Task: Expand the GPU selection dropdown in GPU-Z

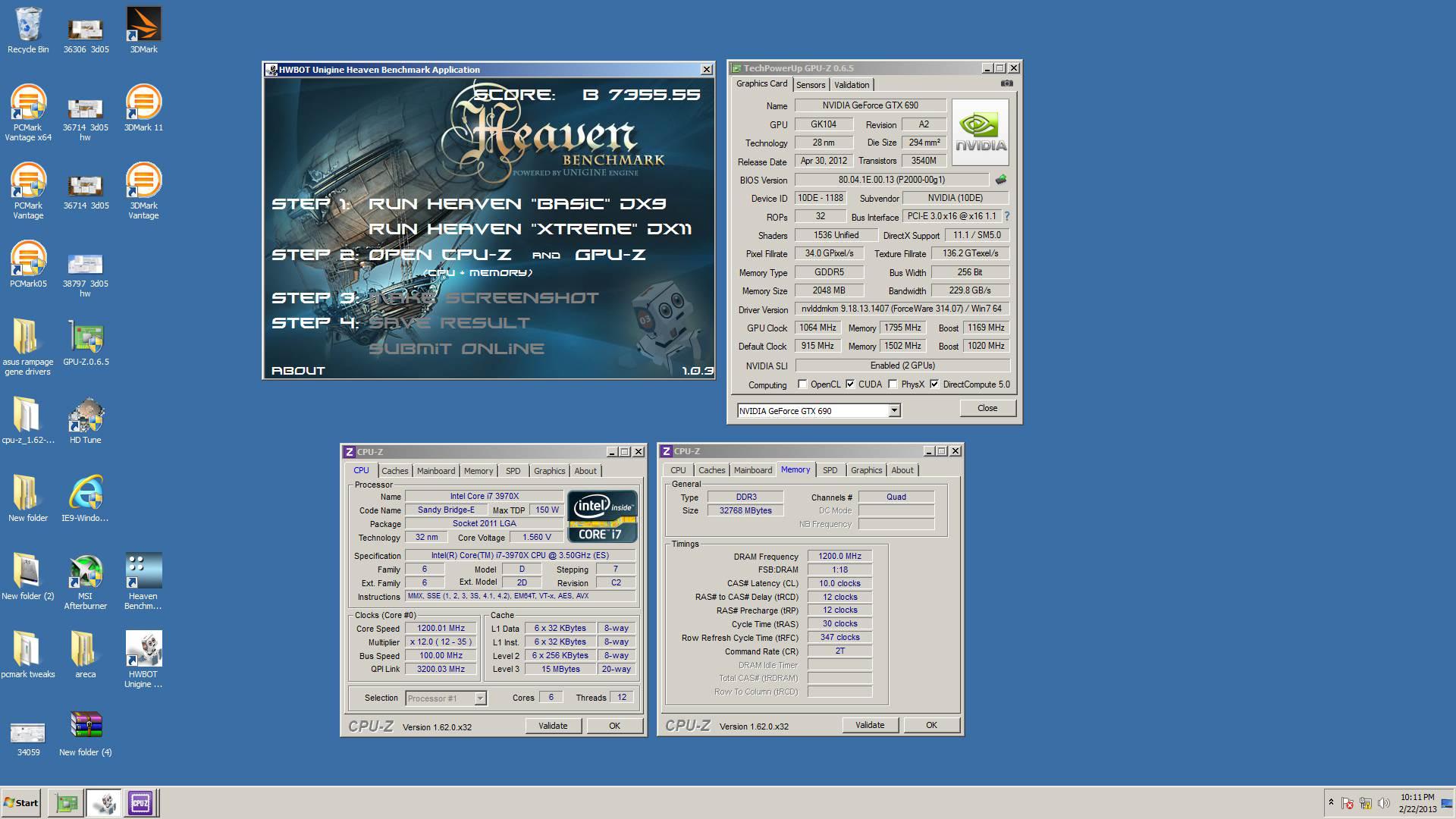Action: click(894, 411)
